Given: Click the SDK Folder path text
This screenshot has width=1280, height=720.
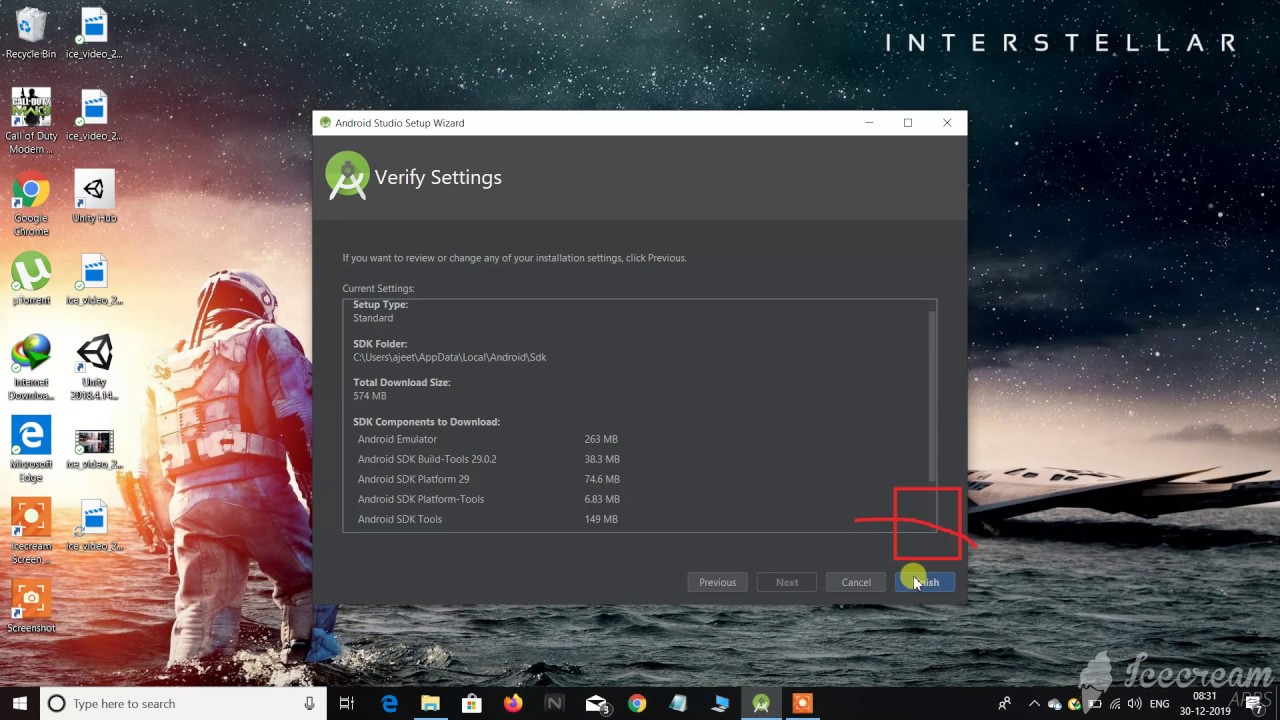Looking at the screenshot, I should [x=449, y=357].
